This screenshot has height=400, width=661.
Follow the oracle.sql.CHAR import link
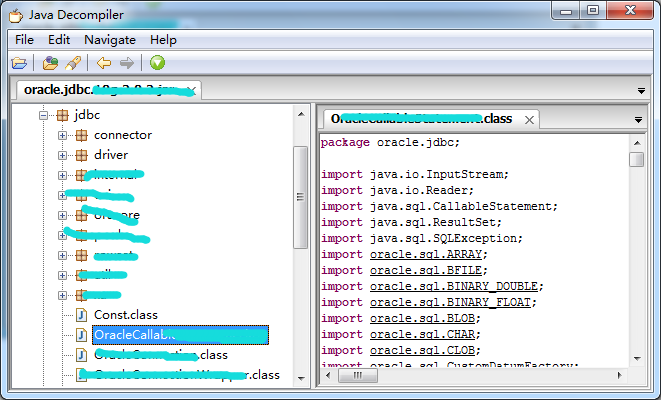pyautogui.click(x=422, y=334)
